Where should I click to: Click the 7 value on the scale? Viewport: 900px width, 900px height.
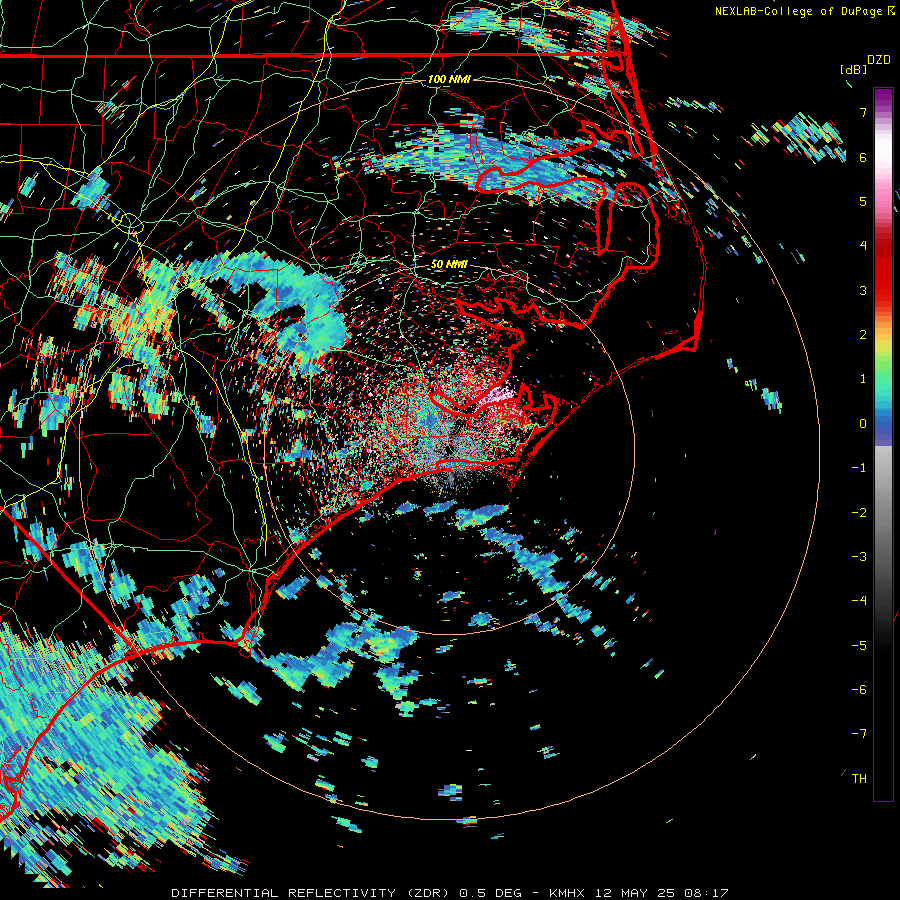click(x=863, y=112)
